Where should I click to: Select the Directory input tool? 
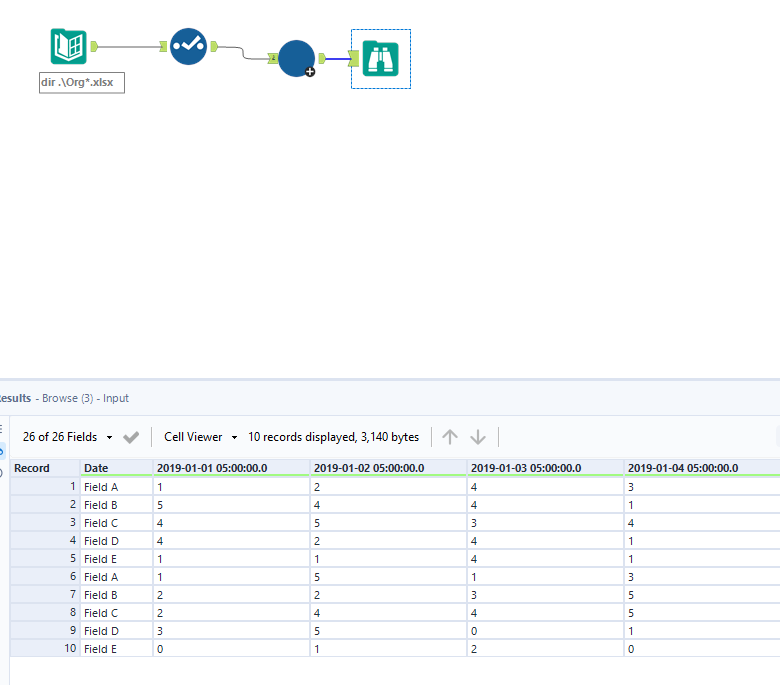[68, 47]
